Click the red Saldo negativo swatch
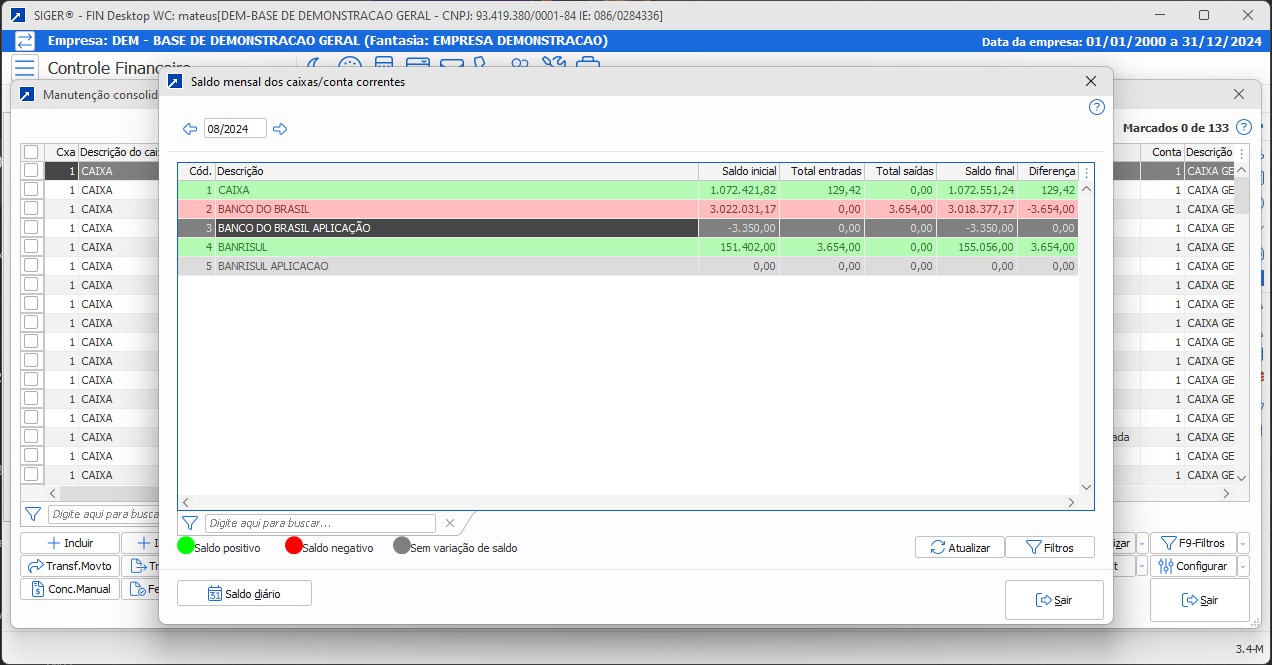The image size is (1272, 665). click(x=293, y=546)
